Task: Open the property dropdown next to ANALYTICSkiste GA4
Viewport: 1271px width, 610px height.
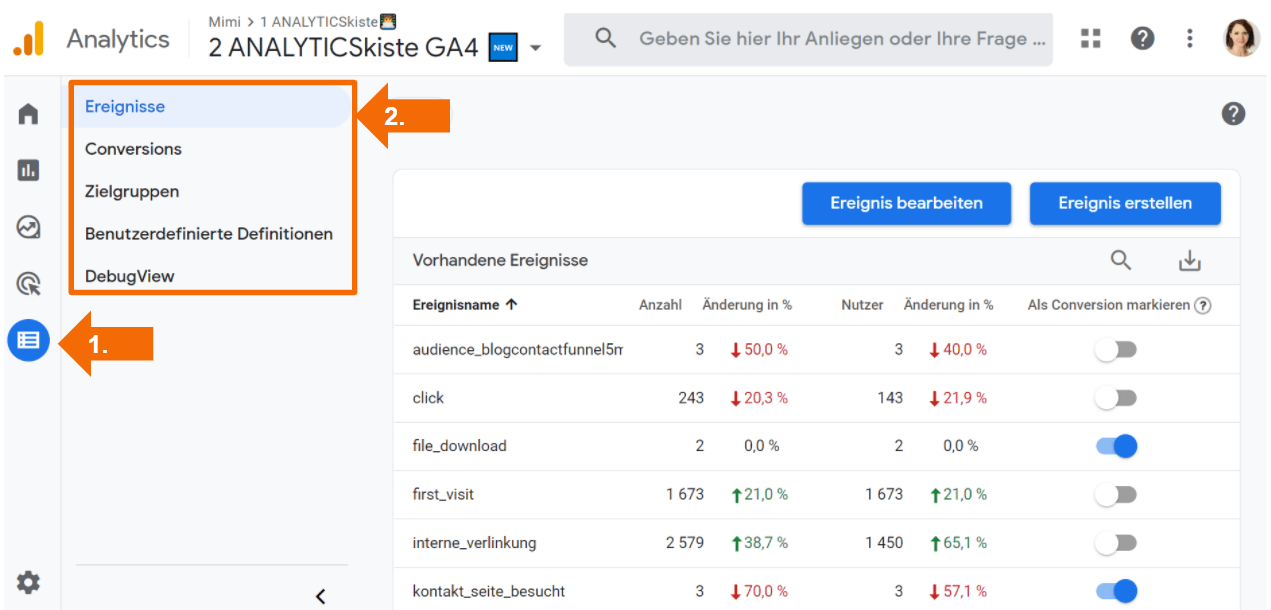Action: coord(536,46)
